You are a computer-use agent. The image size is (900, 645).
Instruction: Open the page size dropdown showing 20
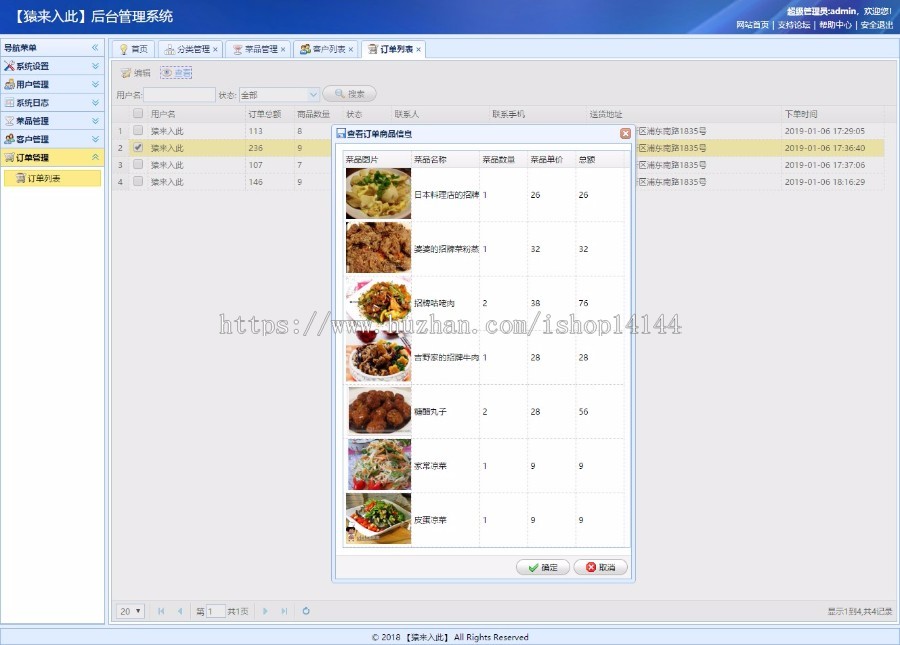131,611
